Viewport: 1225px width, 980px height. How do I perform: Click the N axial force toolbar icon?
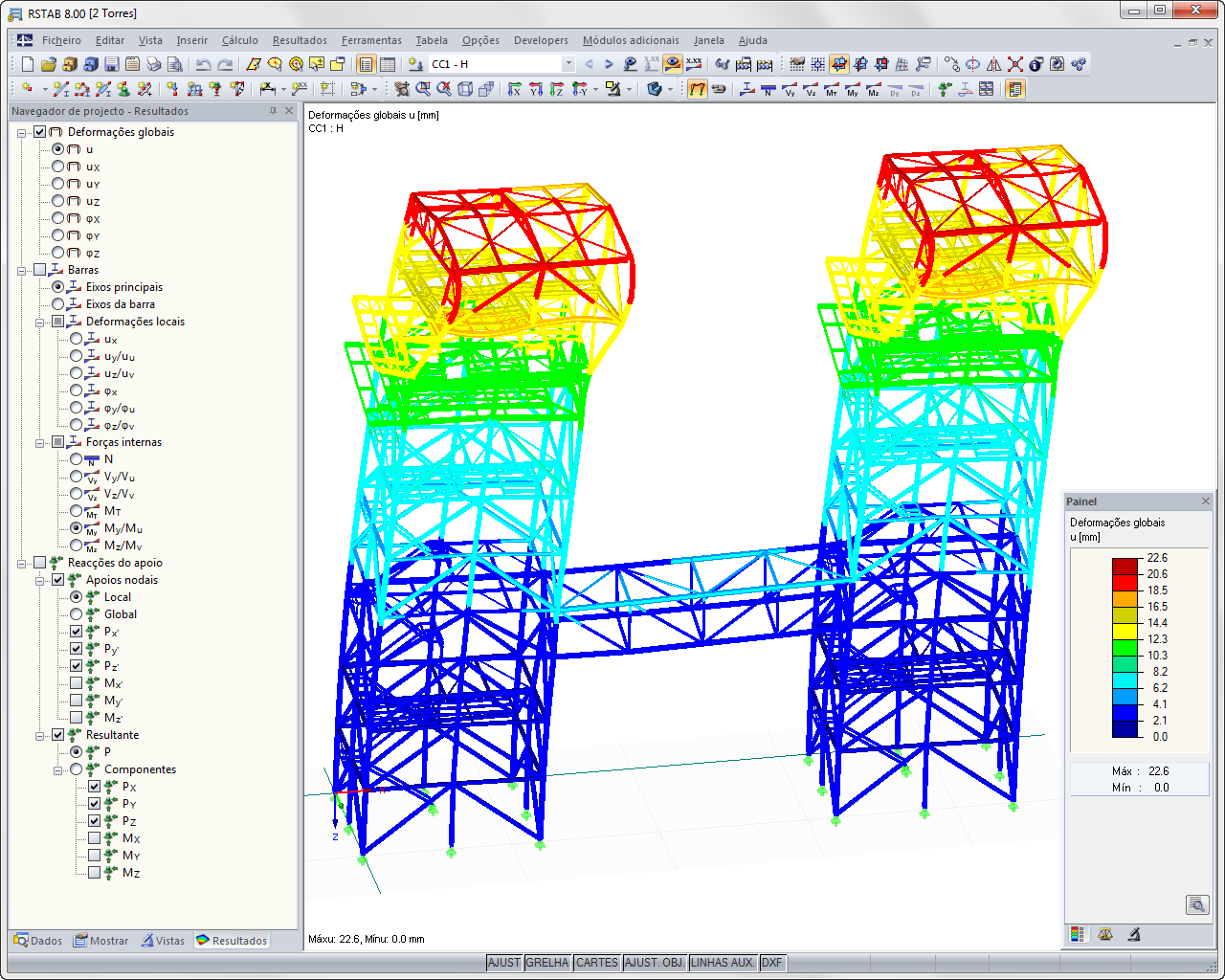coord(768,89)
